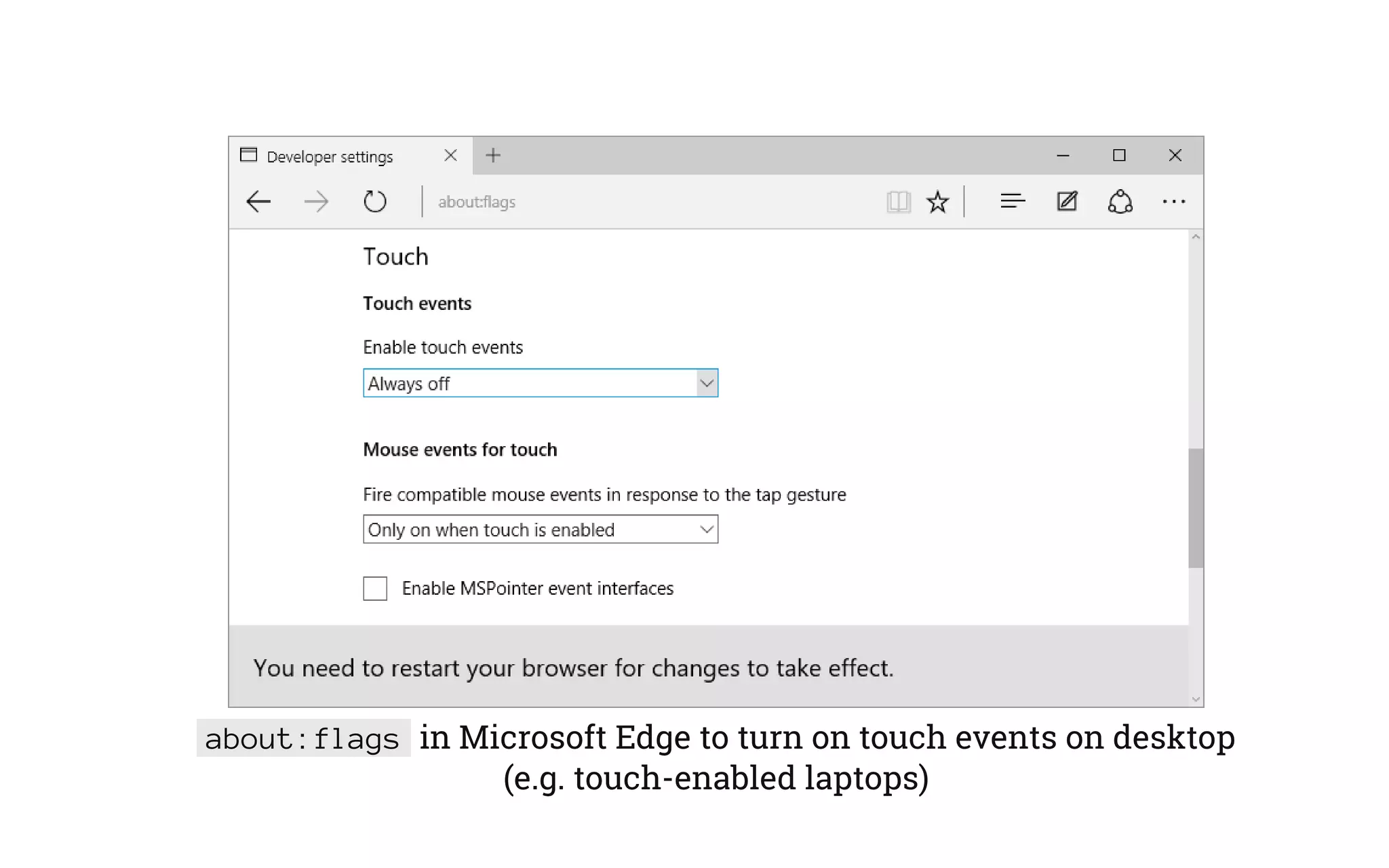Select the Developer settings tab

point(351,156)
